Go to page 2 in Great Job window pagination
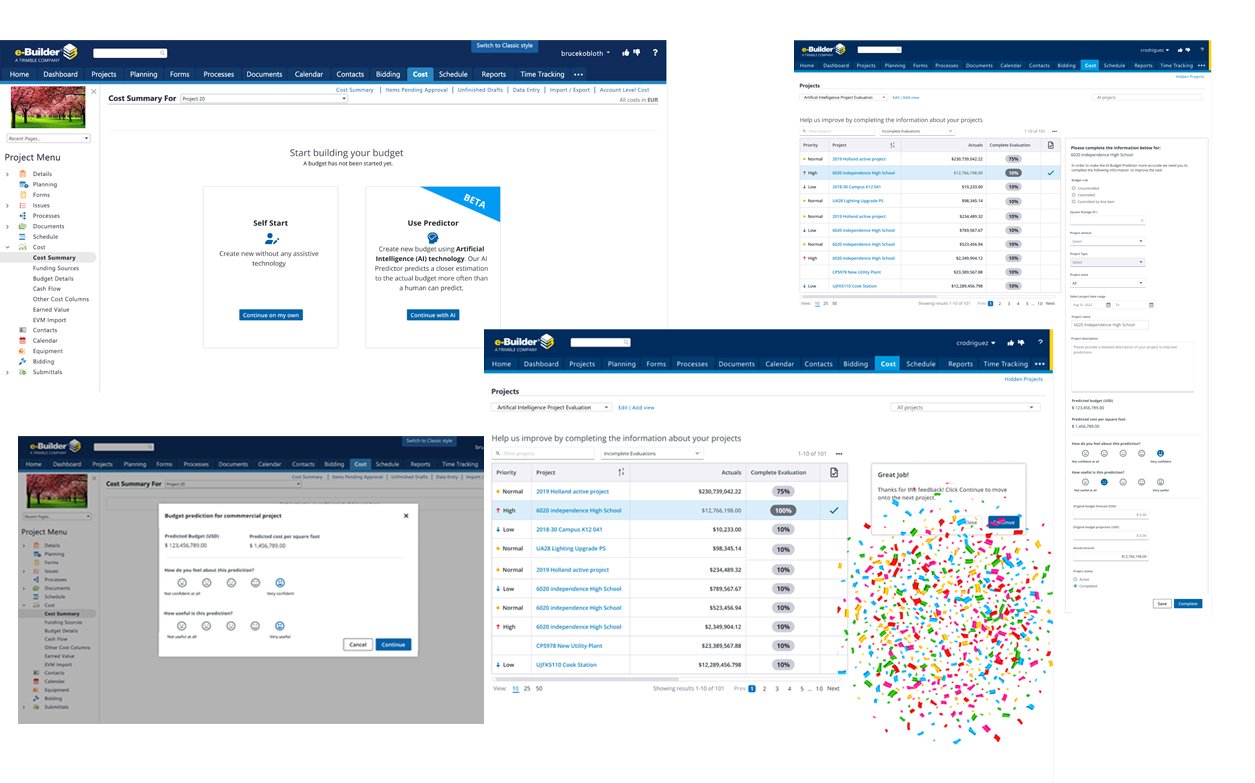 [x=764, y=689]
